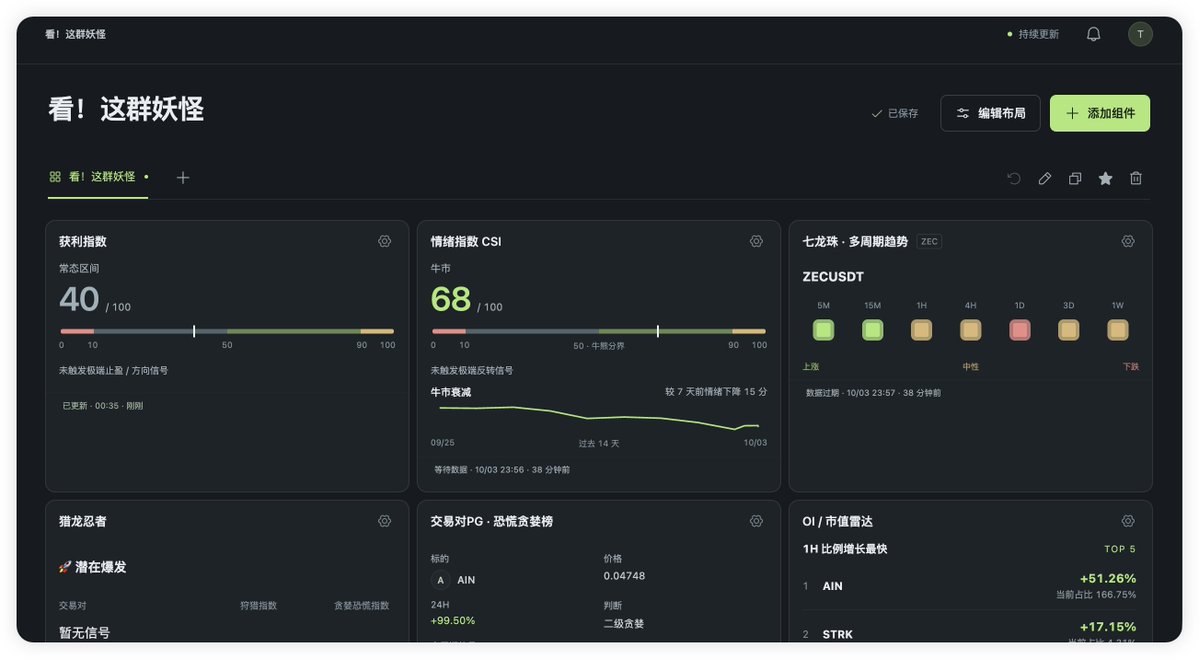The height and width of the screenshot is (659, 1199).
Task: Open settings gear on 七龙珠 card
Action: [1128, 242]
